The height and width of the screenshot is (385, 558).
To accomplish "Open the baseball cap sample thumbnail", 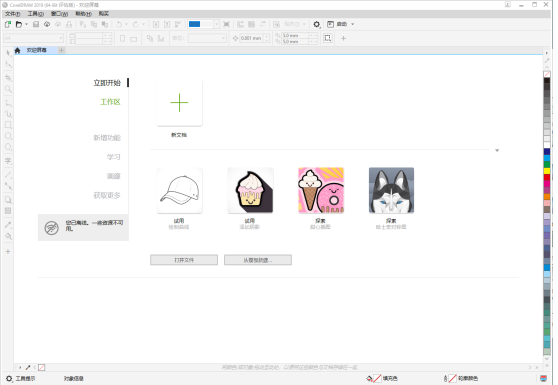I will (179, 190).
